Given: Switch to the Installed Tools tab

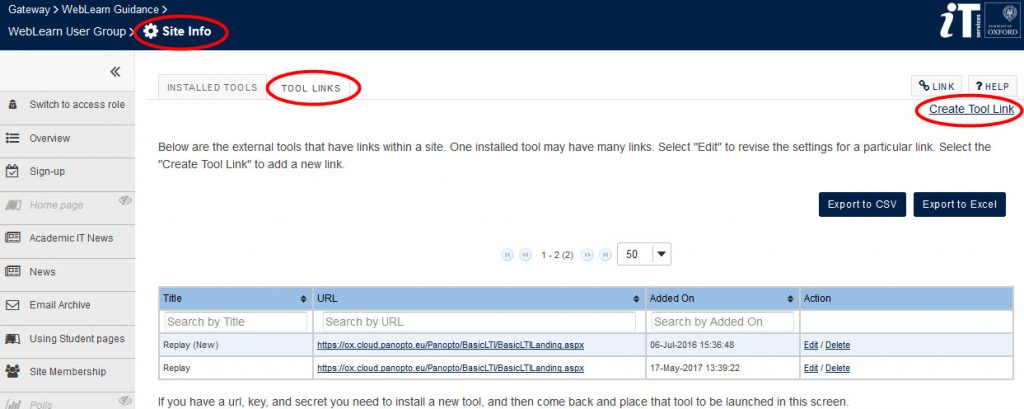Looking at the screenshot, I should (x=212, y=88).
